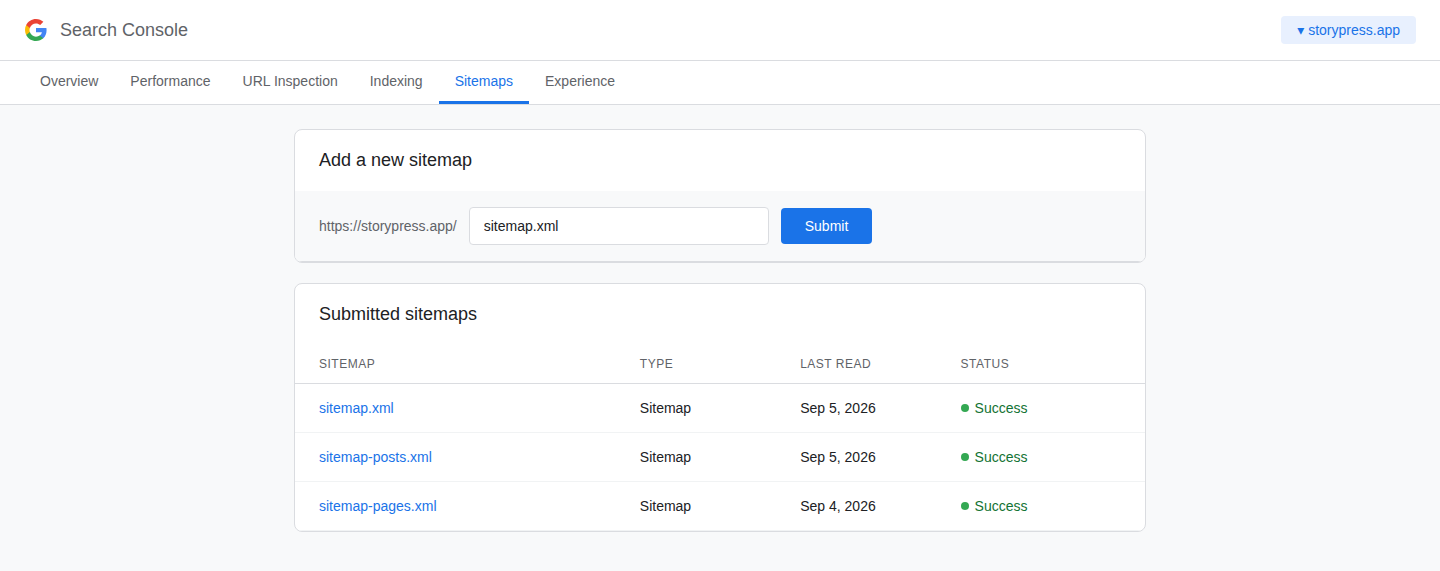The image size is (1440, 571).
Task: Click the Sitemaps tab
Action: 484,81
